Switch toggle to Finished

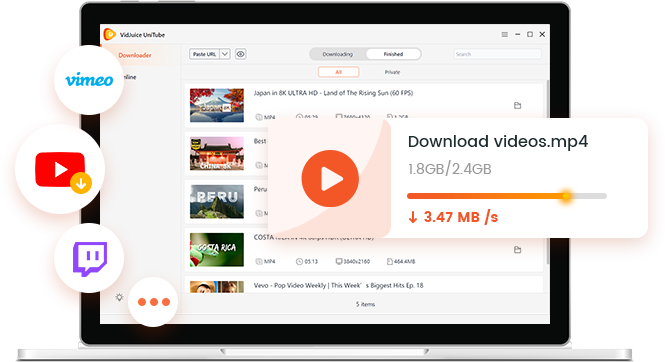[393, 54]
